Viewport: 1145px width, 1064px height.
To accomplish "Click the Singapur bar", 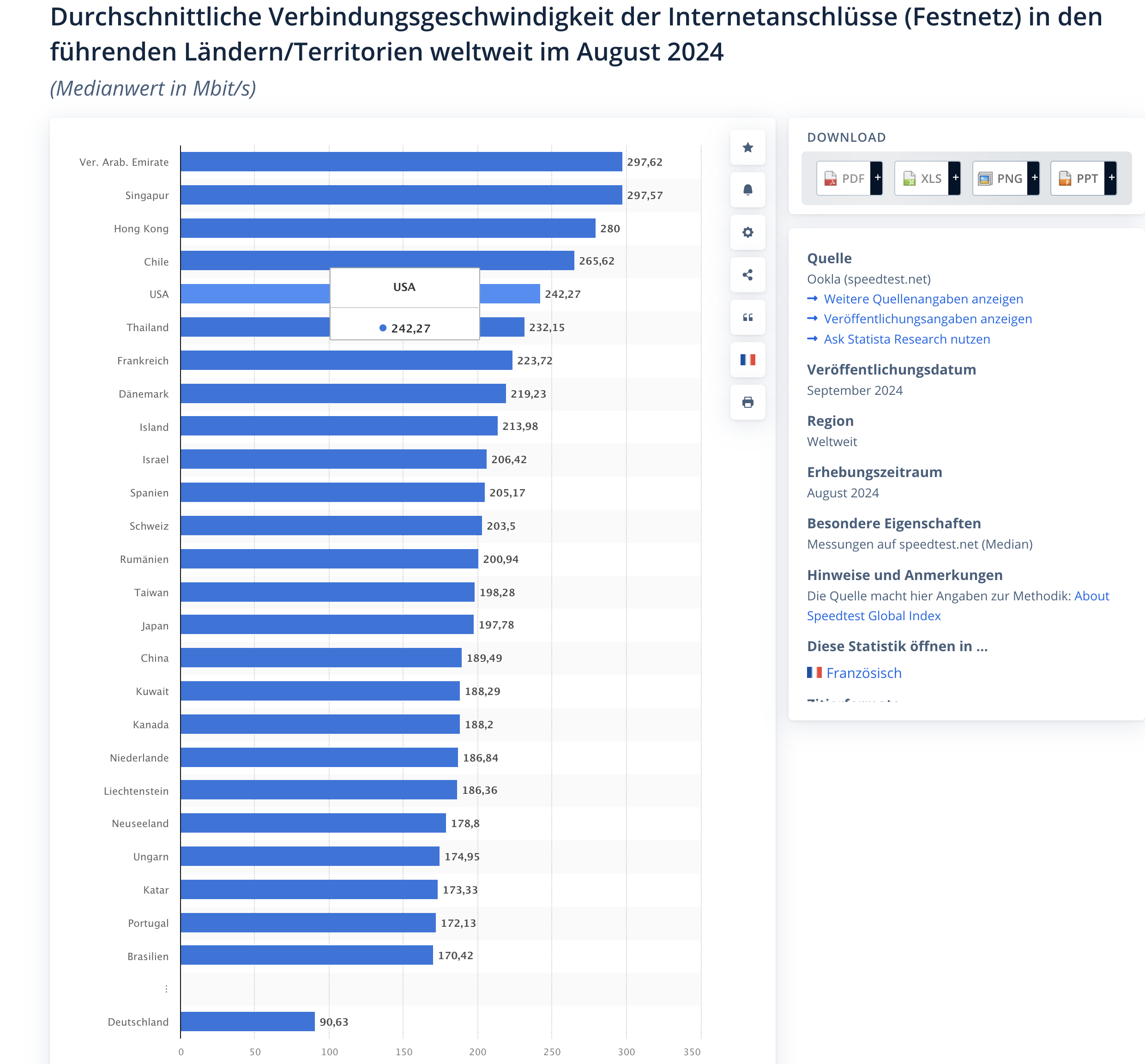I will [x=401, y=194].
